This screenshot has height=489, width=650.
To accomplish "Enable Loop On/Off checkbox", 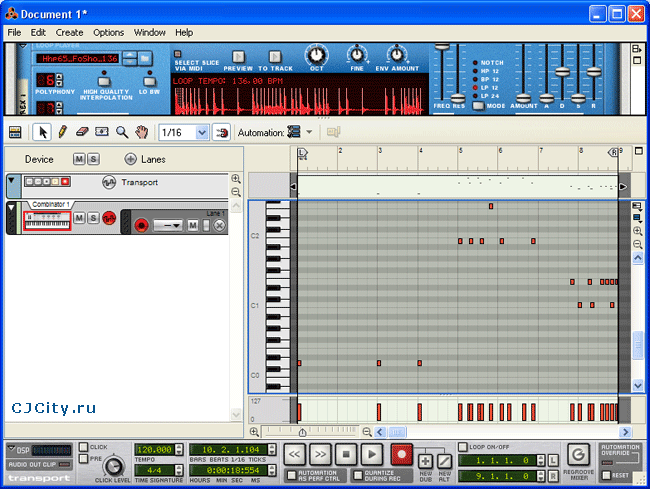I will (463, 447).
